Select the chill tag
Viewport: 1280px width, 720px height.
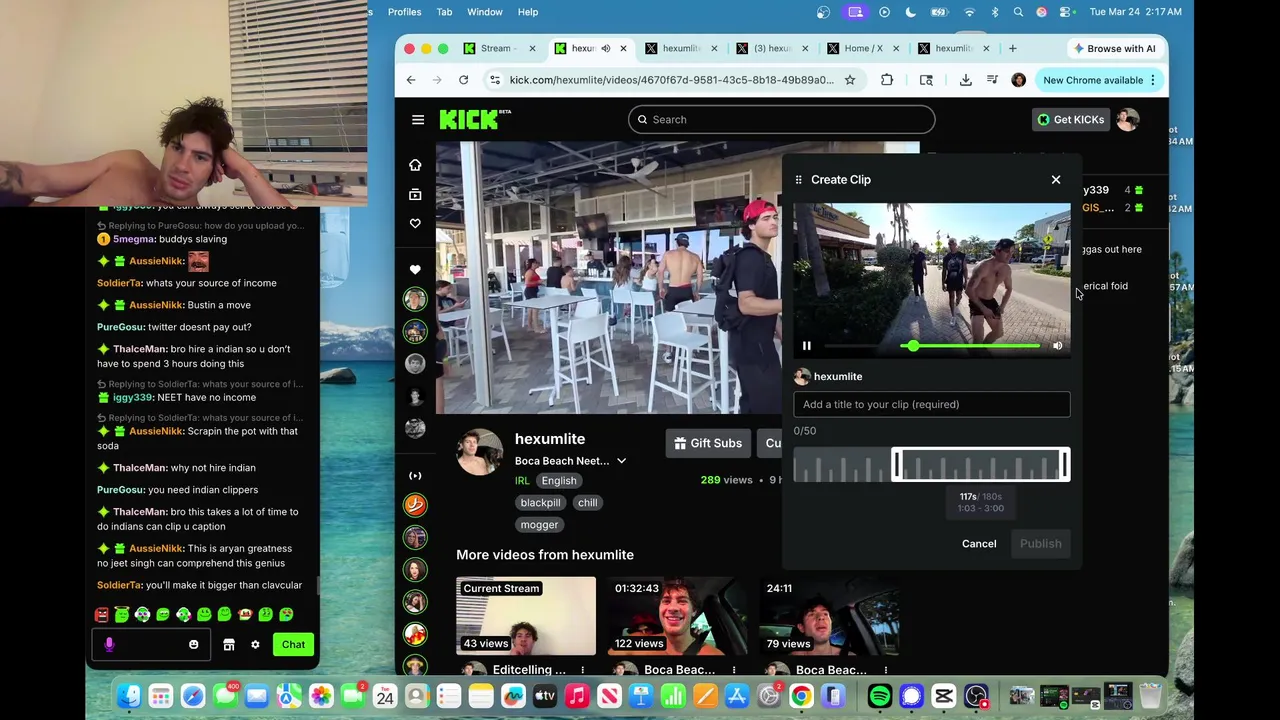(587, 503)
